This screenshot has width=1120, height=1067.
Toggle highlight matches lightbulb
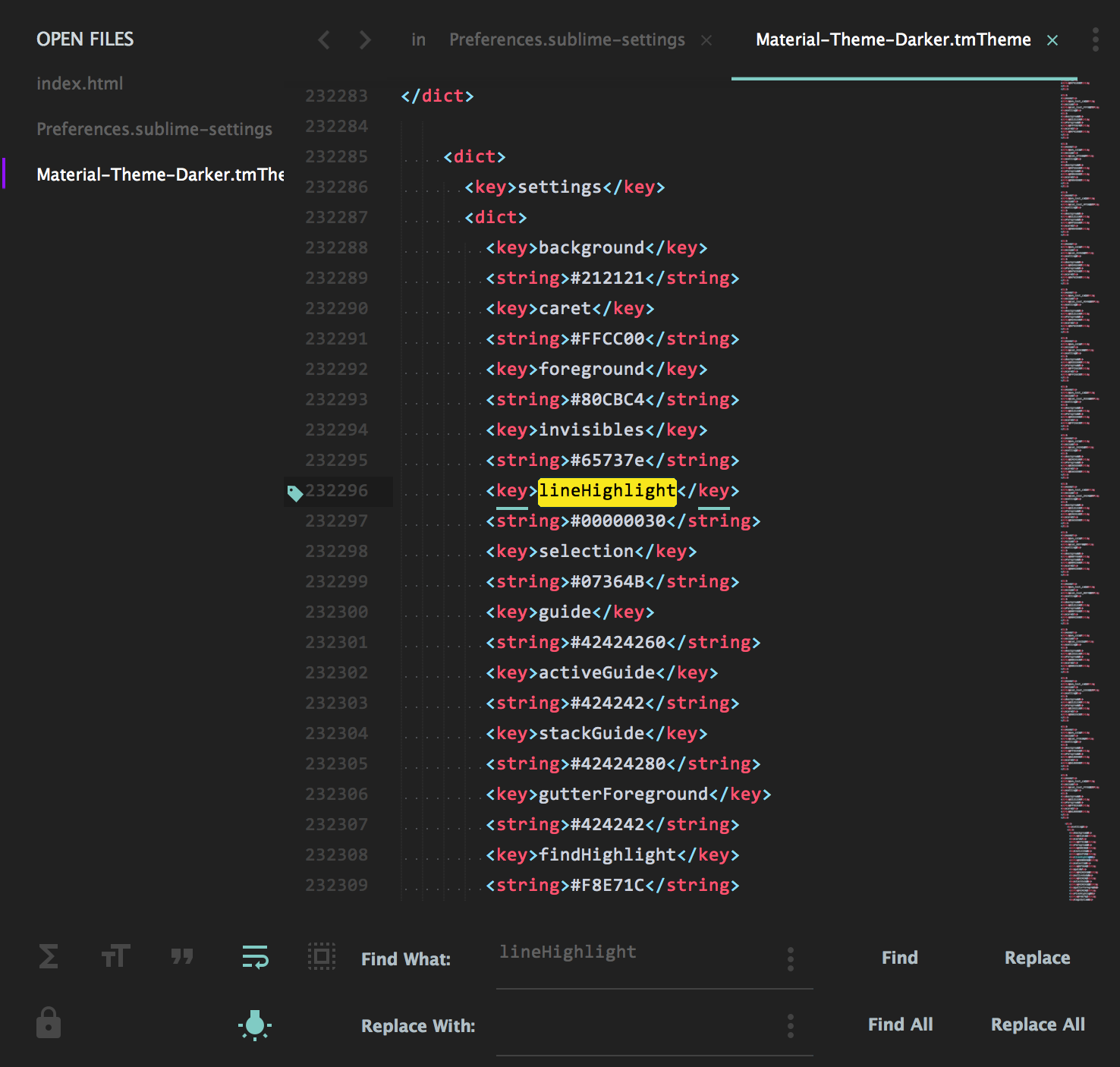coord(255,1025)
